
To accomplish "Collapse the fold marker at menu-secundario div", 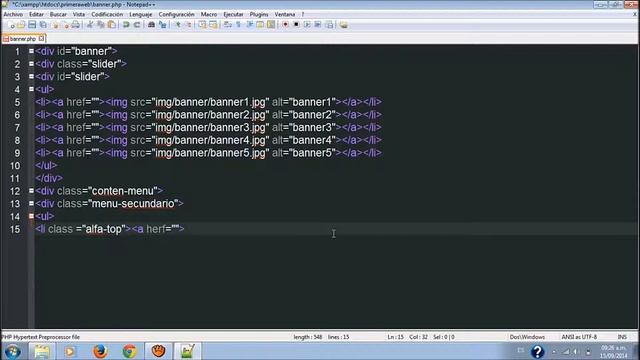I will tap(31, 203).
